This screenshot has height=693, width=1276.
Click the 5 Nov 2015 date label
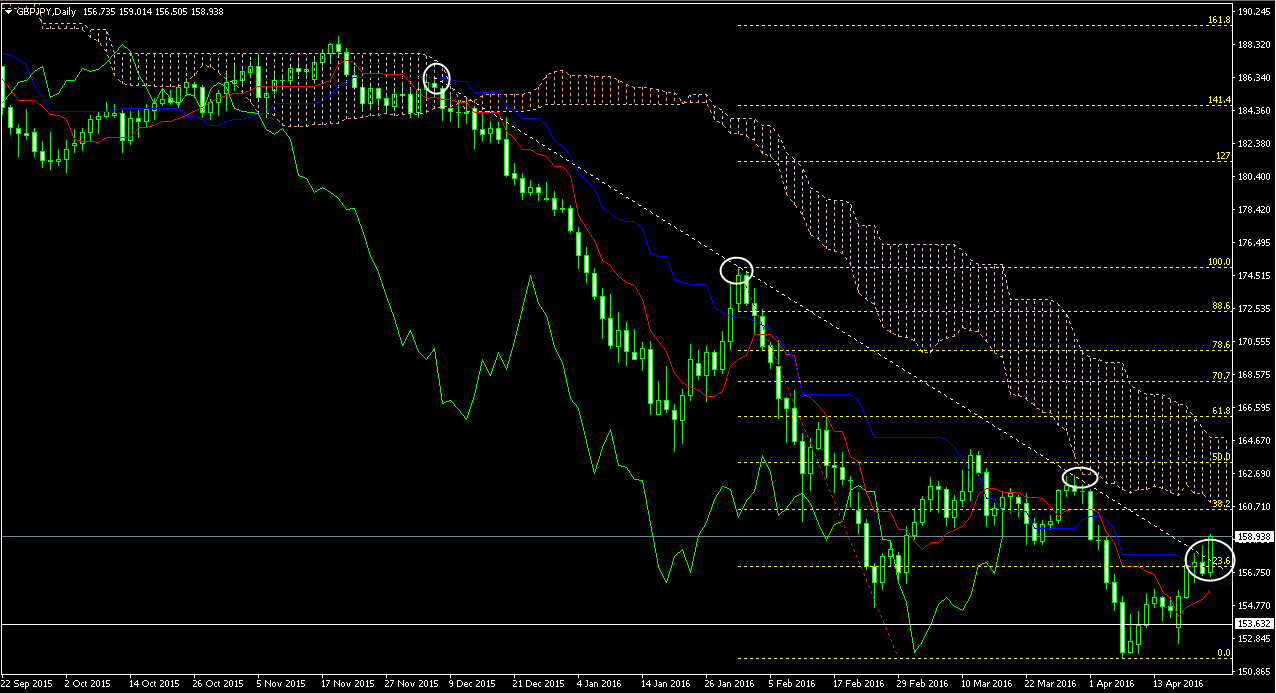point(282,684)
